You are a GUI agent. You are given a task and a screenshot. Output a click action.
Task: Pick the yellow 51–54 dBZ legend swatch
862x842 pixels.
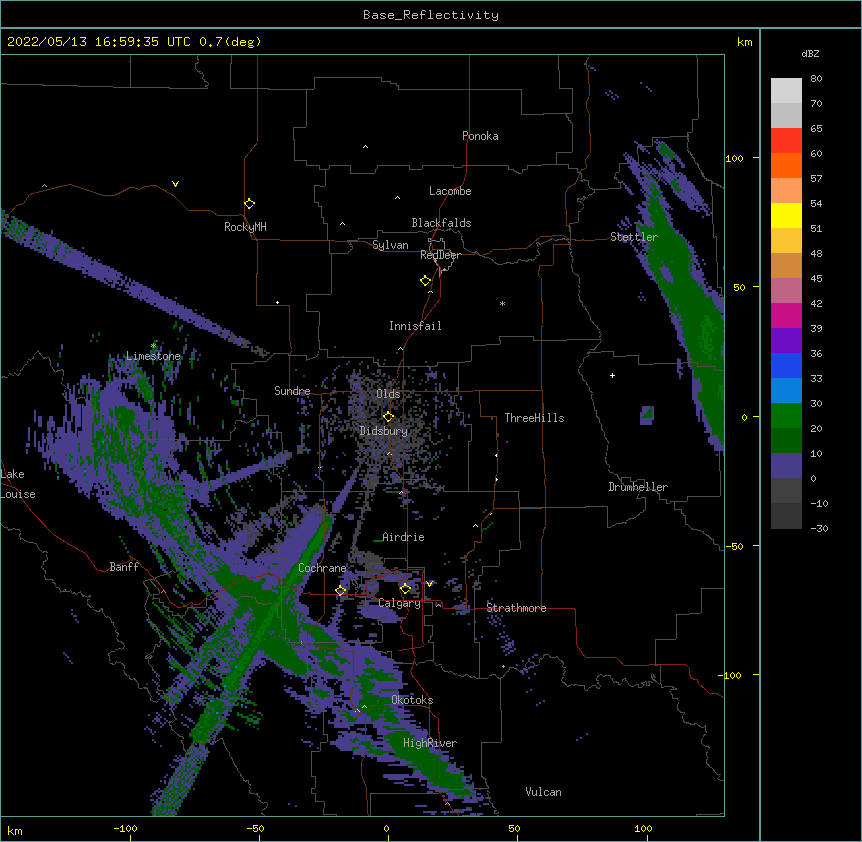(786, 215)
